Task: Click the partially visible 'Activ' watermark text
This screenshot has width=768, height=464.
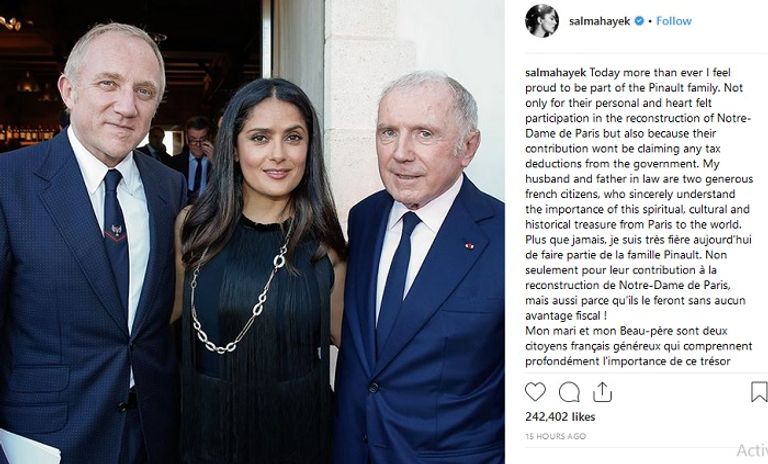Action: pyautogui.click(x=752, y=450)
